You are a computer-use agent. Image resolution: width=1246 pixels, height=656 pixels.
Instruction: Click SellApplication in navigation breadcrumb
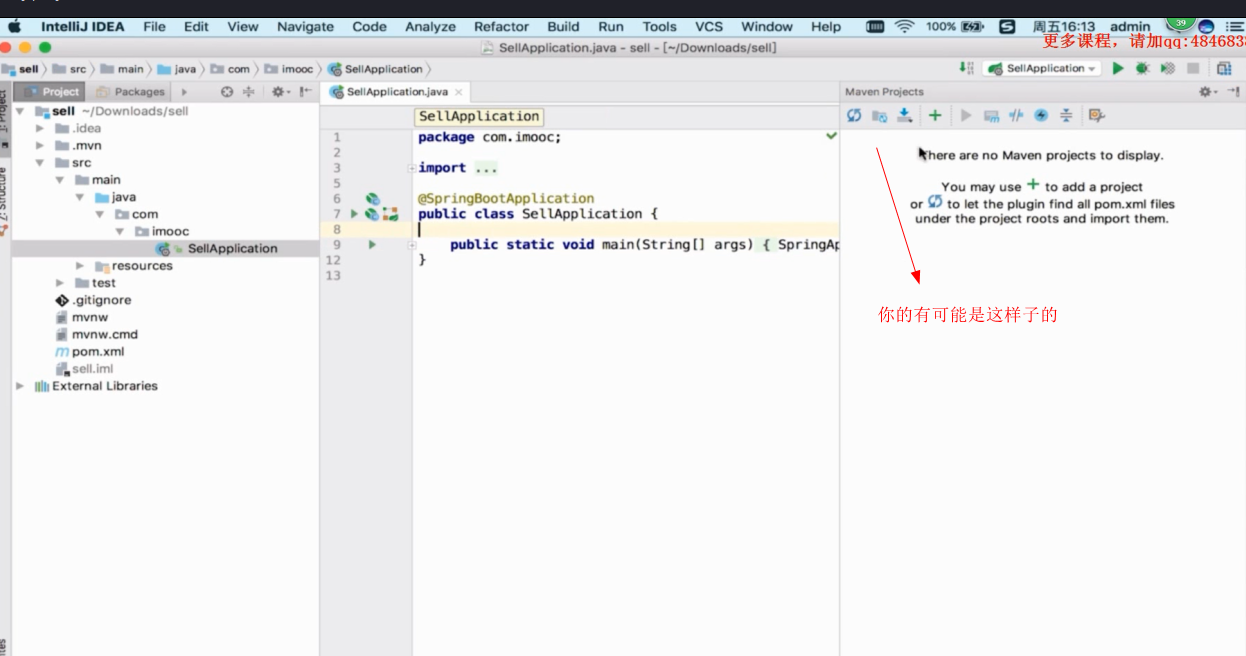(376, 69)
